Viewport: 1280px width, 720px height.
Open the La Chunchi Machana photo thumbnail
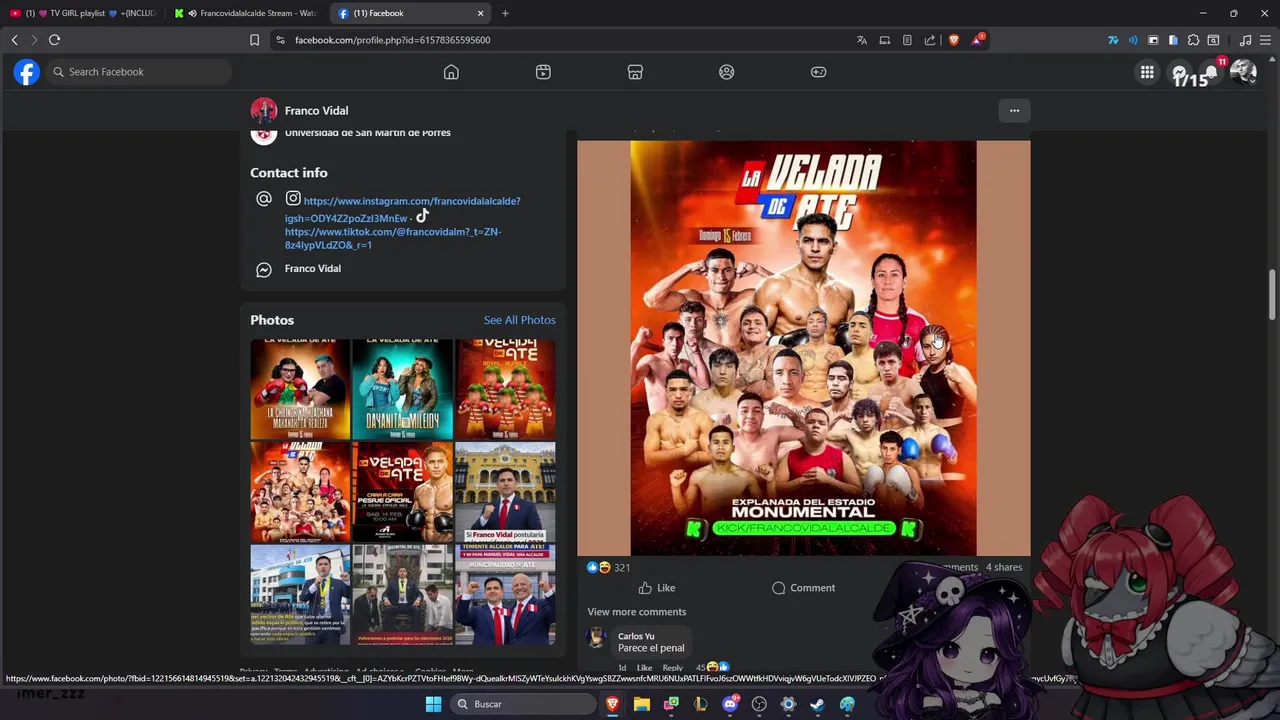pos(300,389)
